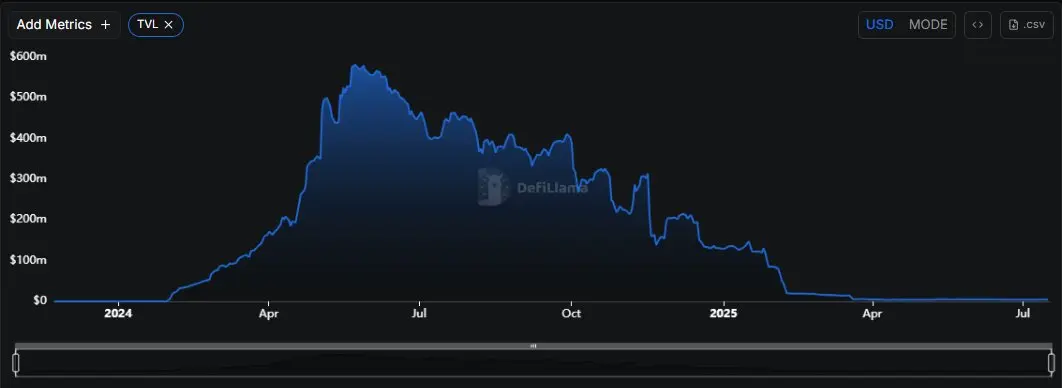This screenshot has height=388, width=1062.
Task: Click the TVL line peak near $580m
Action: point(355,66)
